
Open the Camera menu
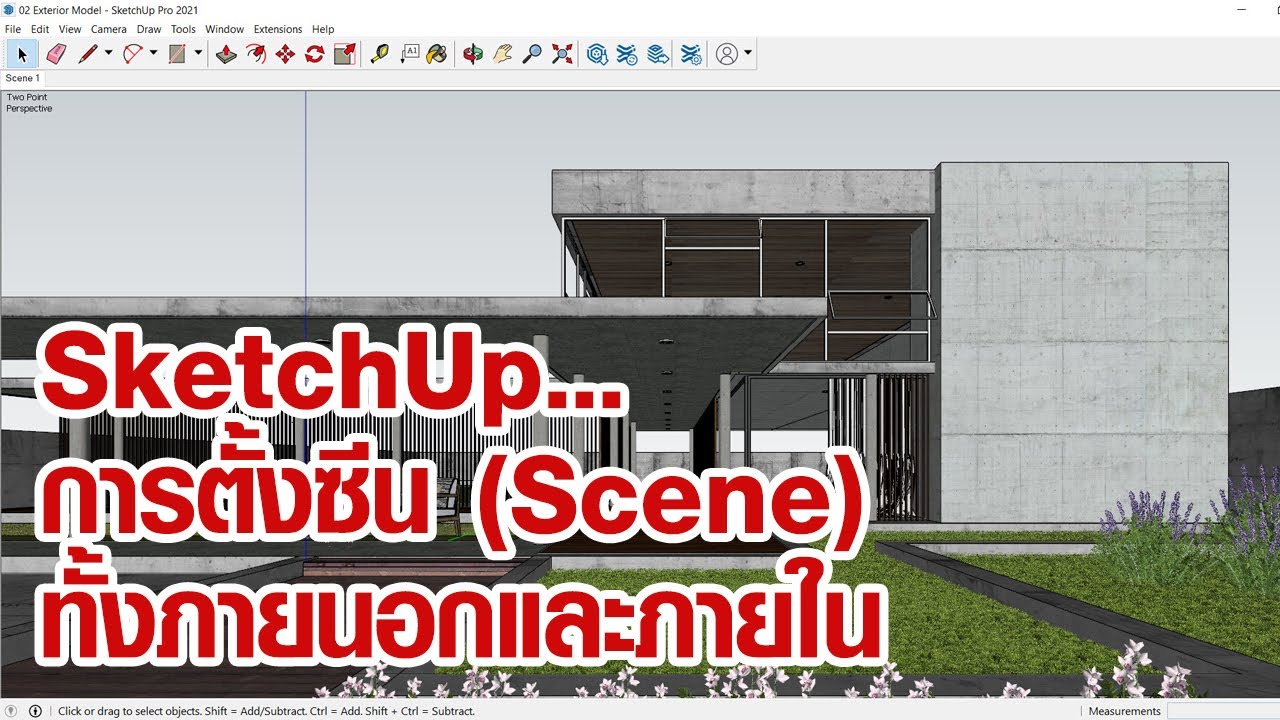click(x=109, y=29)
